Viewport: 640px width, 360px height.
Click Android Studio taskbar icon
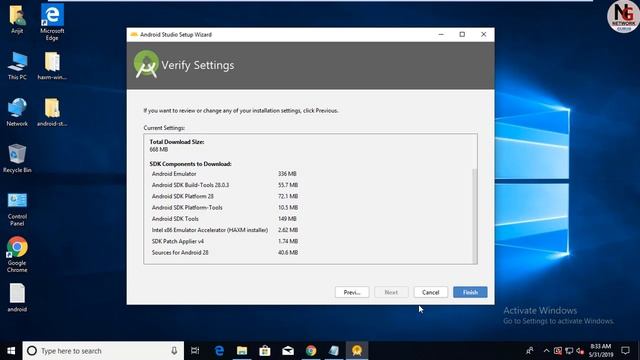coord(357,351)
